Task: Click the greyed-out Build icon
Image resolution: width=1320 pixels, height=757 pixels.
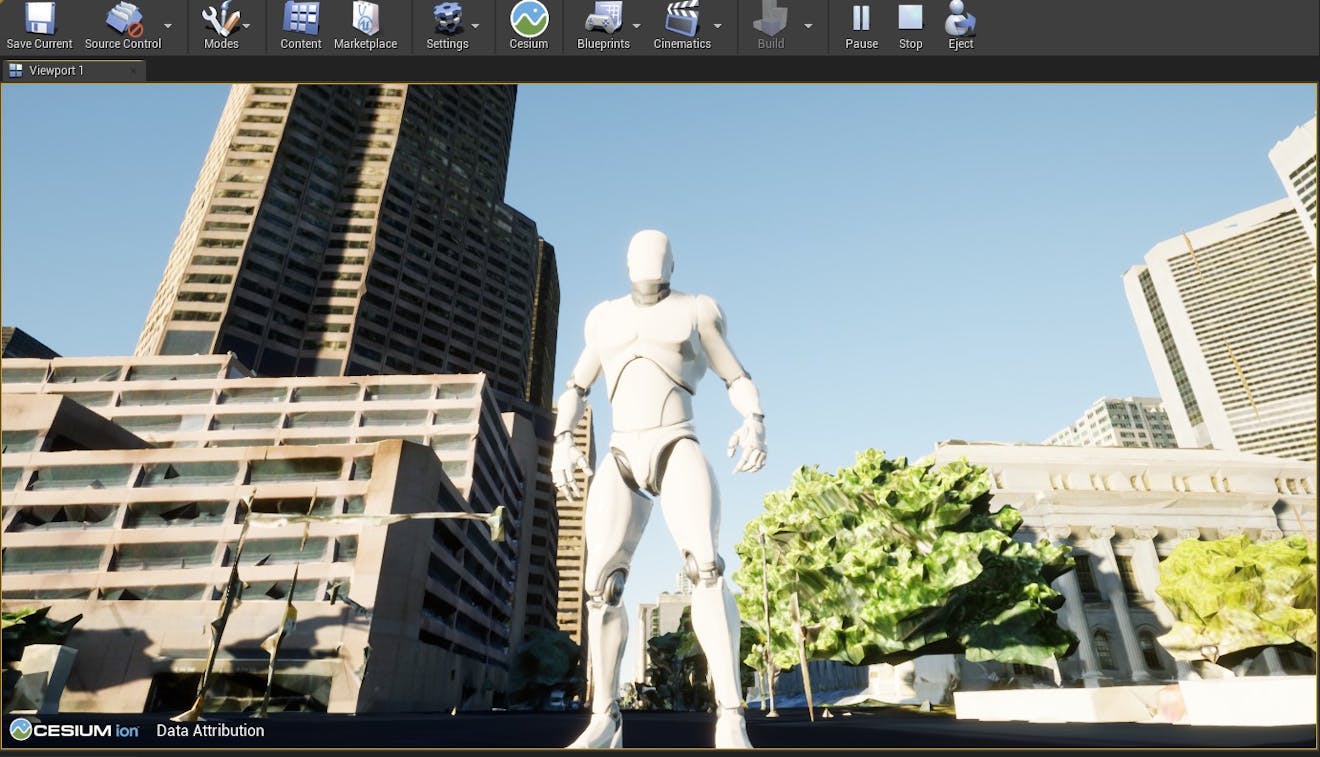Action: tap(771, 26)
